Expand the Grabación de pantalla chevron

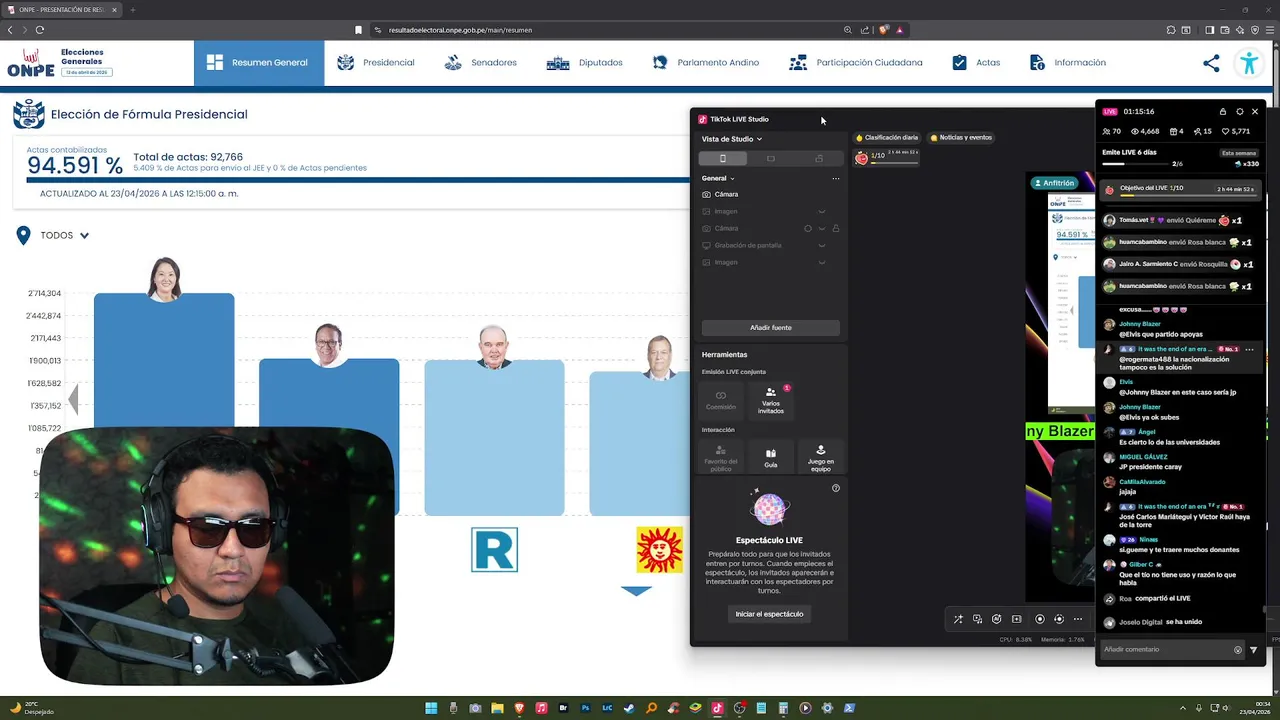tap(822, 245)
